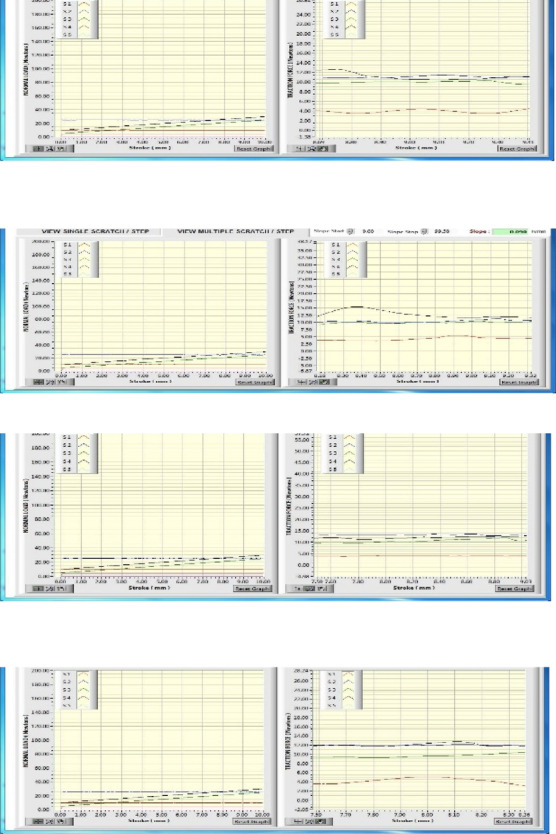Select pan hand tool under bottommost normal load graph
This screenshot has width=556, height=834.
point(61,822)
